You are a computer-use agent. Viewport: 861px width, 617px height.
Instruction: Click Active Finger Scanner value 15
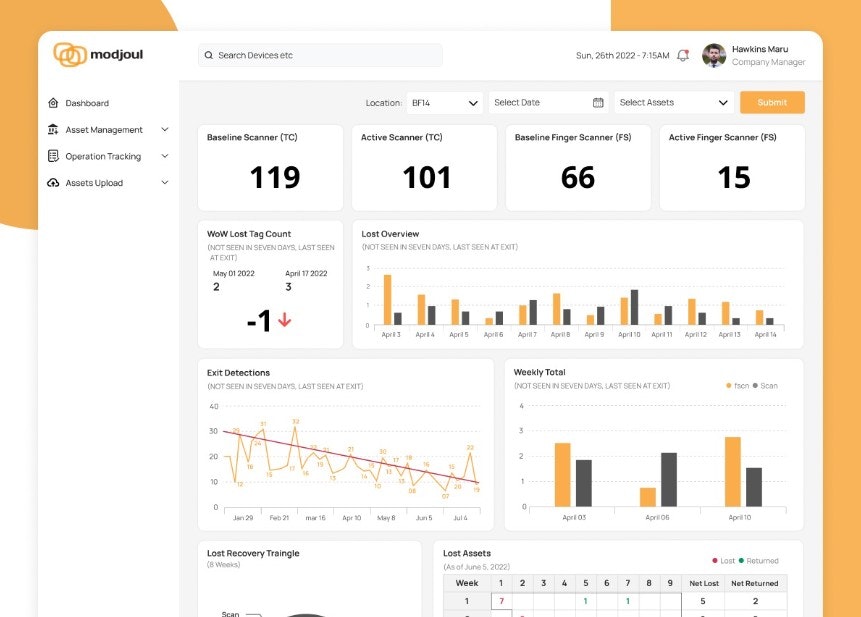click(x=734, y=177)
